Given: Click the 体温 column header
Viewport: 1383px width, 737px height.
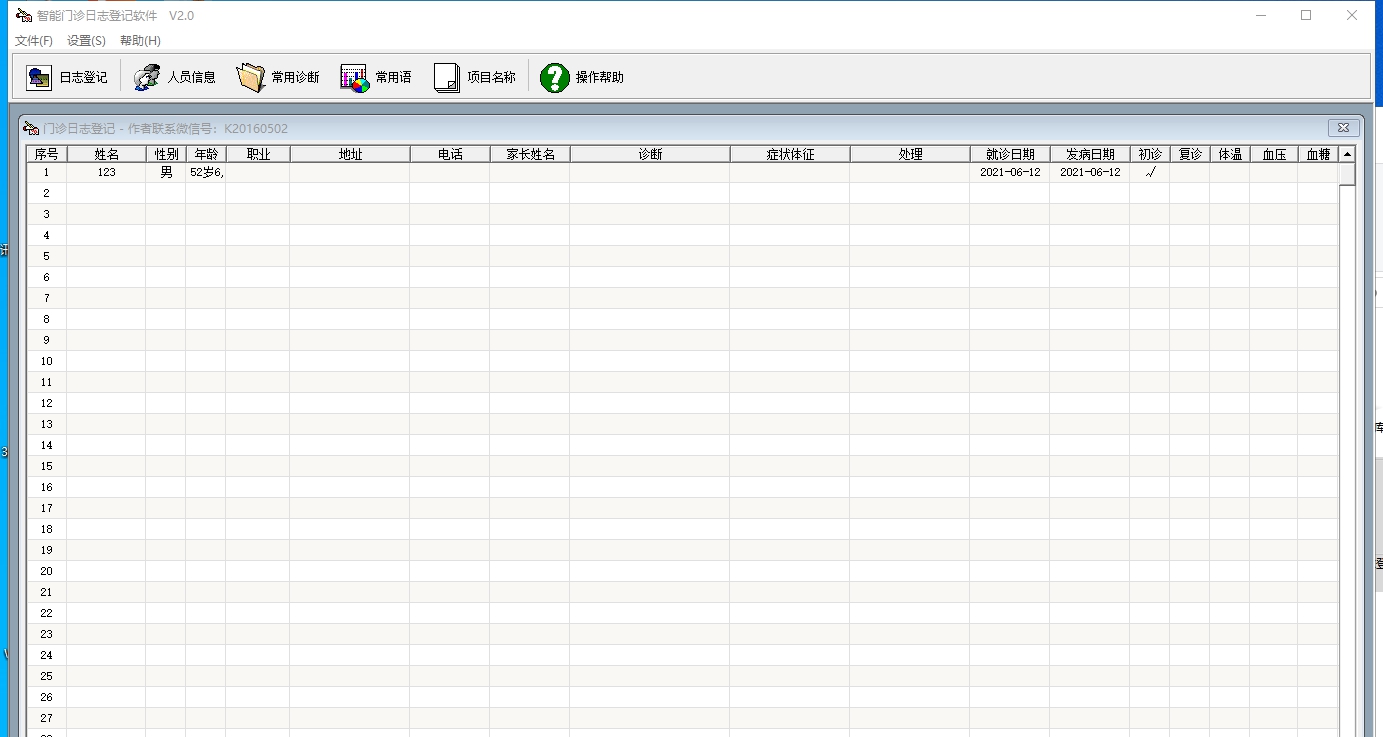Looking at the screenshot, I should pyautogui.click(x=1230, y=154).
